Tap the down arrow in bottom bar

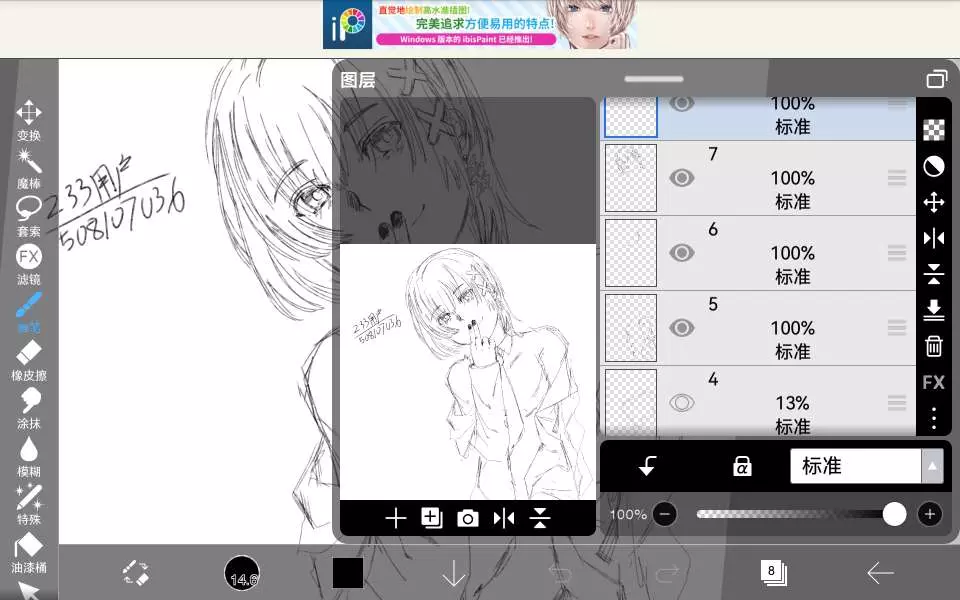[x=454, y=573]
